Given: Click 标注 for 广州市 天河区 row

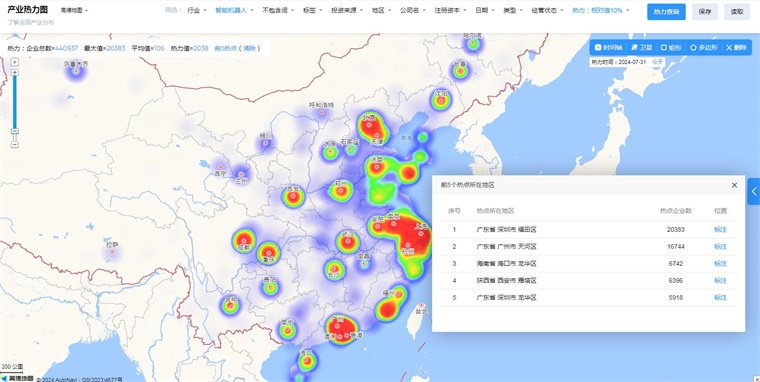Looking at the screenshot, I should [720, 247].
